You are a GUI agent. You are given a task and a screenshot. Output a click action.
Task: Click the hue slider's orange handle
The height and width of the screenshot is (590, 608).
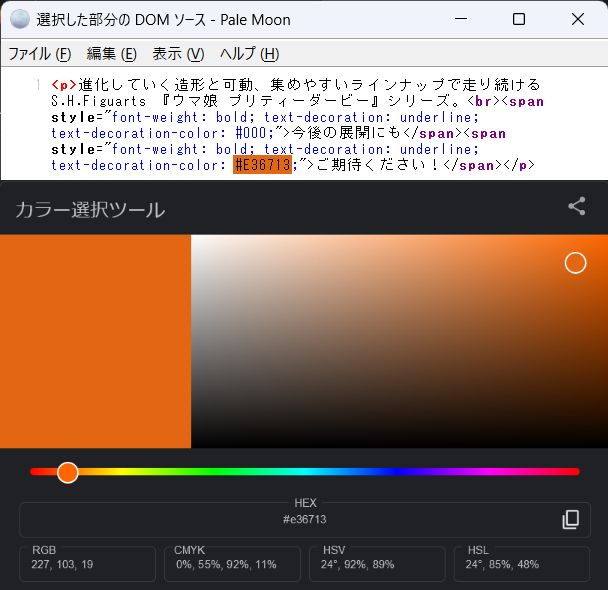click(67, 472)
